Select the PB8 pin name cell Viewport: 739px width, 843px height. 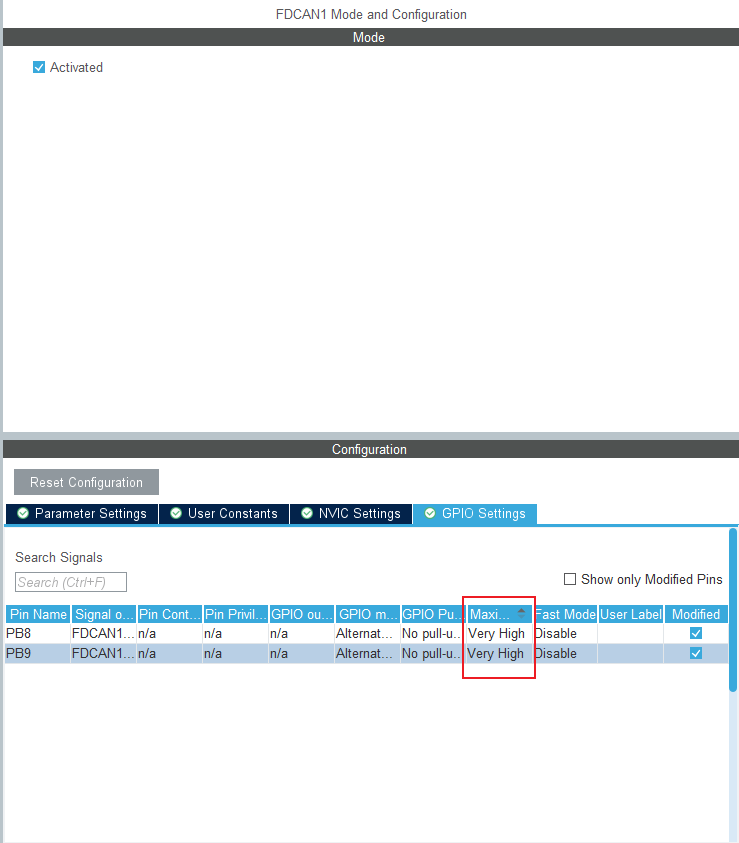(38, 633)
